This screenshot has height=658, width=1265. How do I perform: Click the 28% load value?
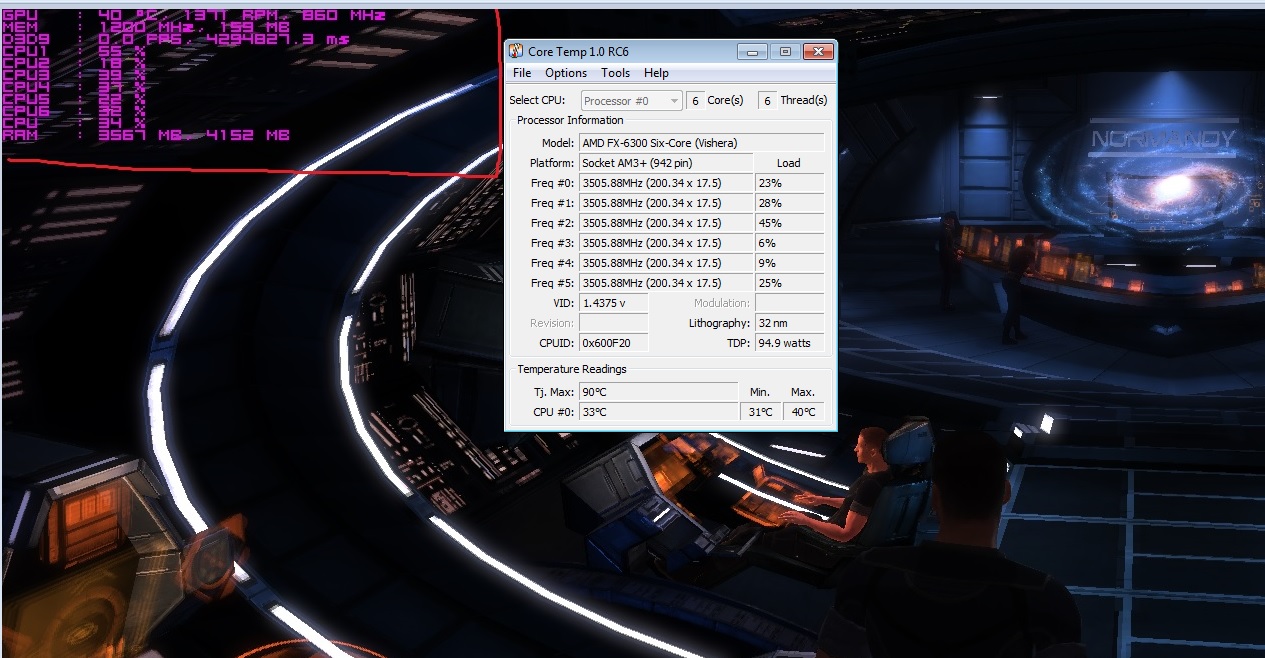(x=789, y=203)
